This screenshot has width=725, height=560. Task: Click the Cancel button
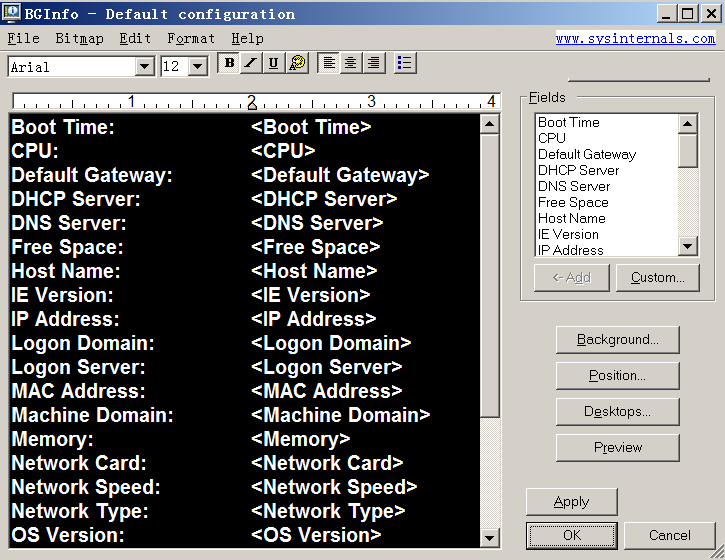[670, 535]
